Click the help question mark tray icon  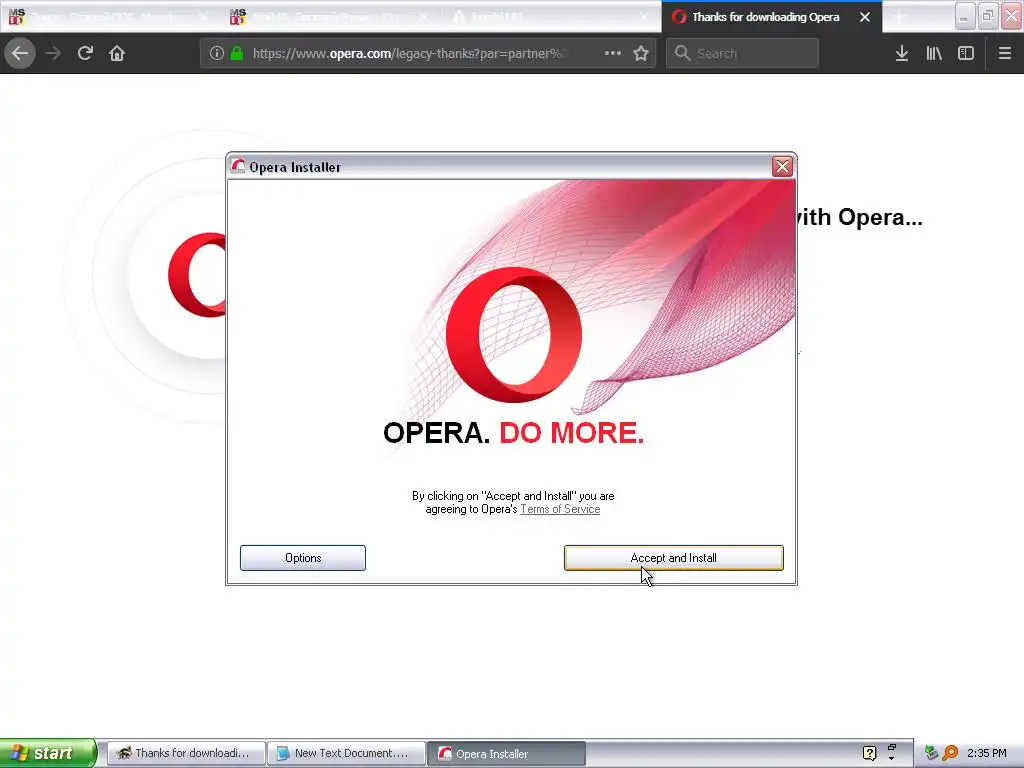coord(869,753)
